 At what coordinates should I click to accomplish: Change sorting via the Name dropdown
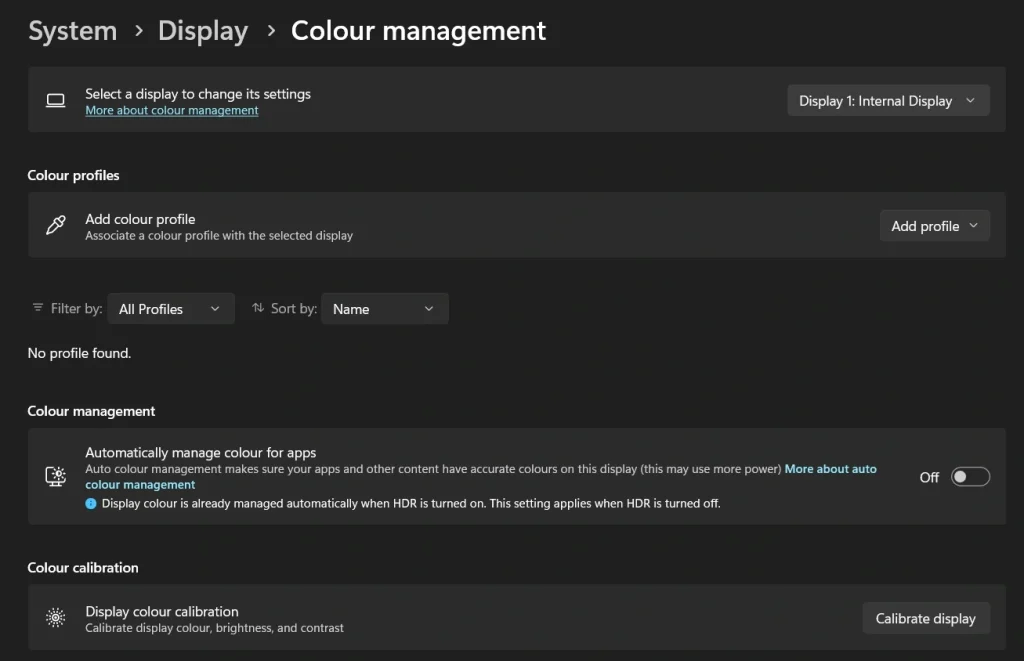pyautogui.click(x=384, y=308)
